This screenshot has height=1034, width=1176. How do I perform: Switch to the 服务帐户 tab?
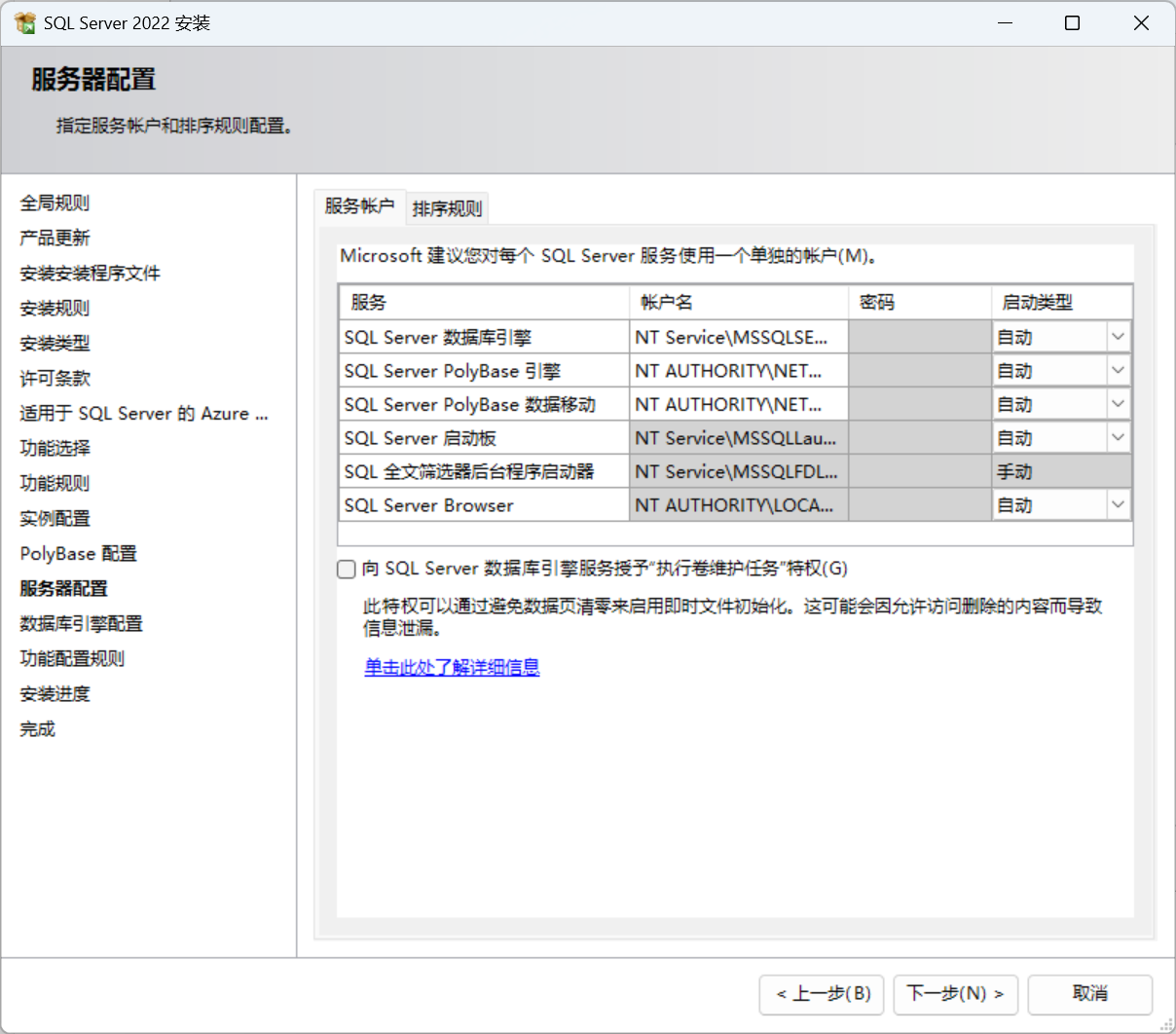click(x=359, y=206)
